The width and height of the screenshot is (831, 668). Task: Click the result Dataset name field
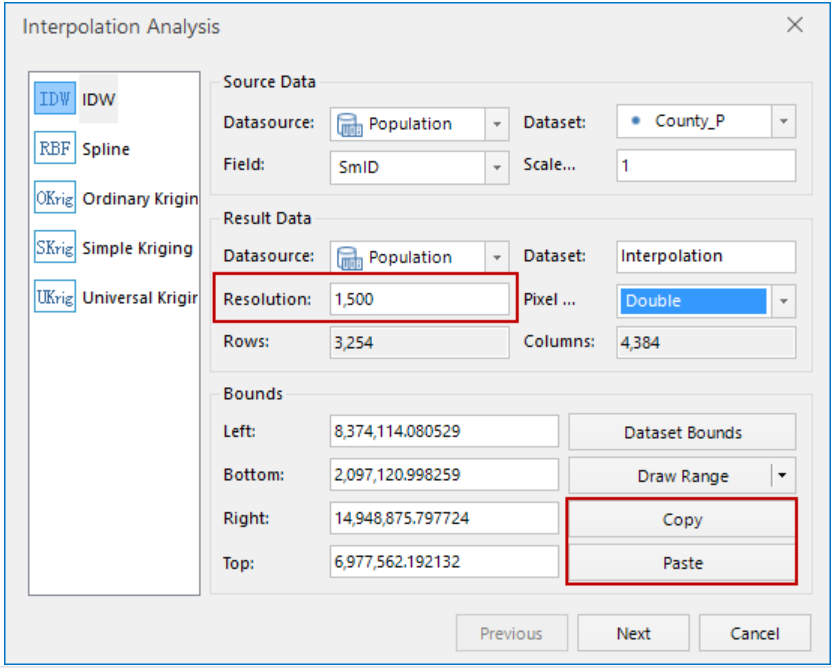click(706, 256)
